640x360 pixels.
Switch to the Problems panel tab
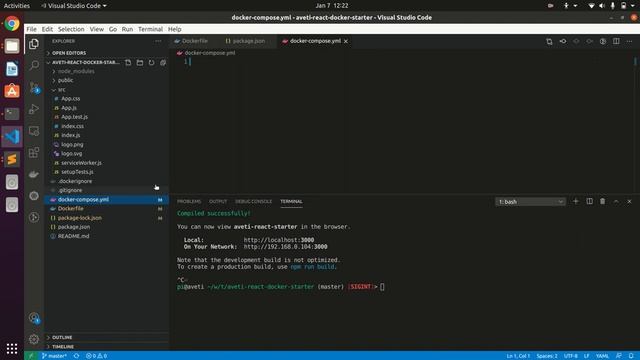point(189,202)
